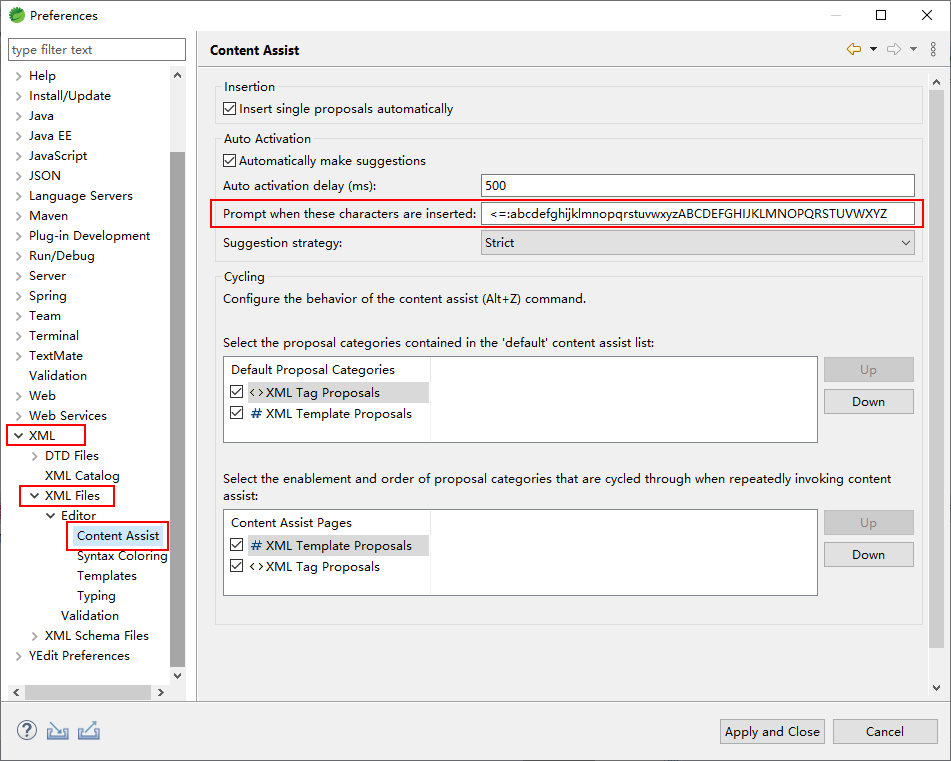
Task: Expand the Java EE tree node
Action: click(19, 136)
